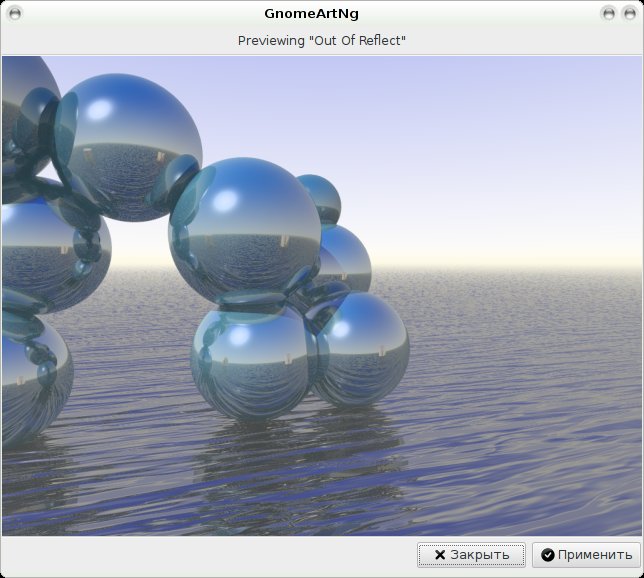Click the Закрыть button
The height and width of the screenshot is (578, 644).
click(471, 555)
